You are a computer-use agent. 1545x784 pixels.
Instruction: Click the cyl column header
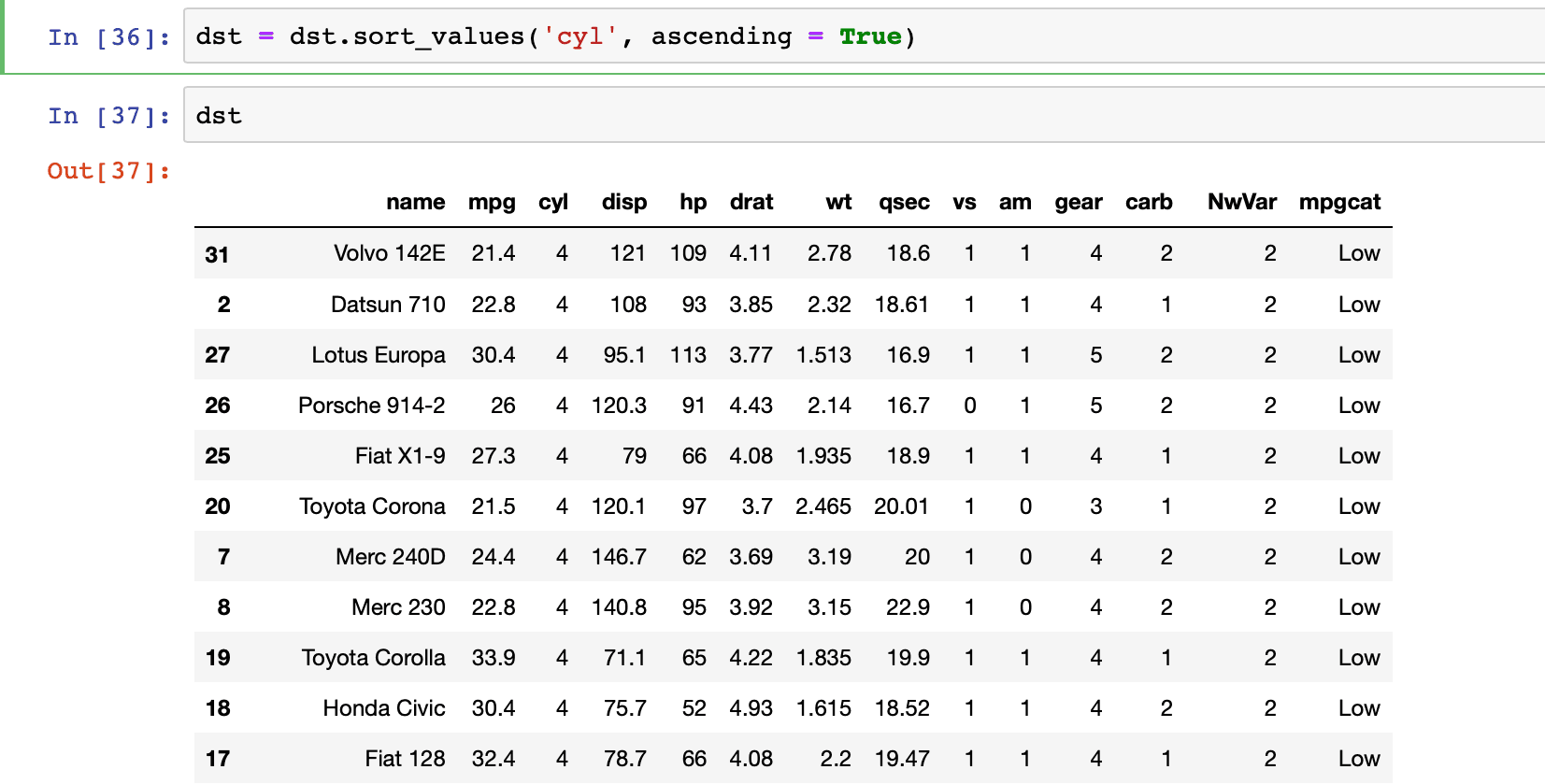553,203
